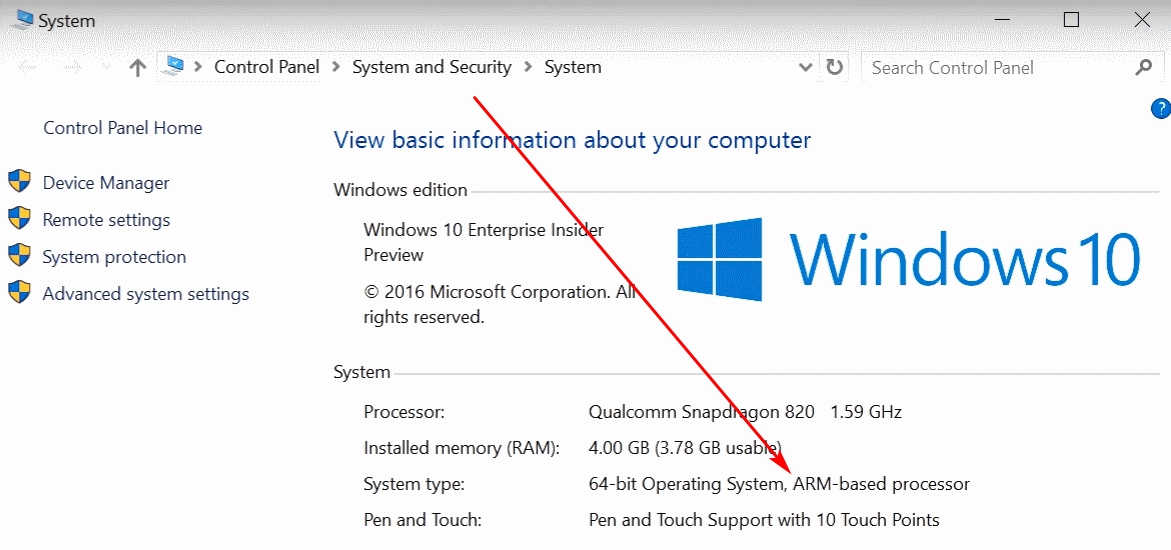Open the Device Manager link

(106, 183)
